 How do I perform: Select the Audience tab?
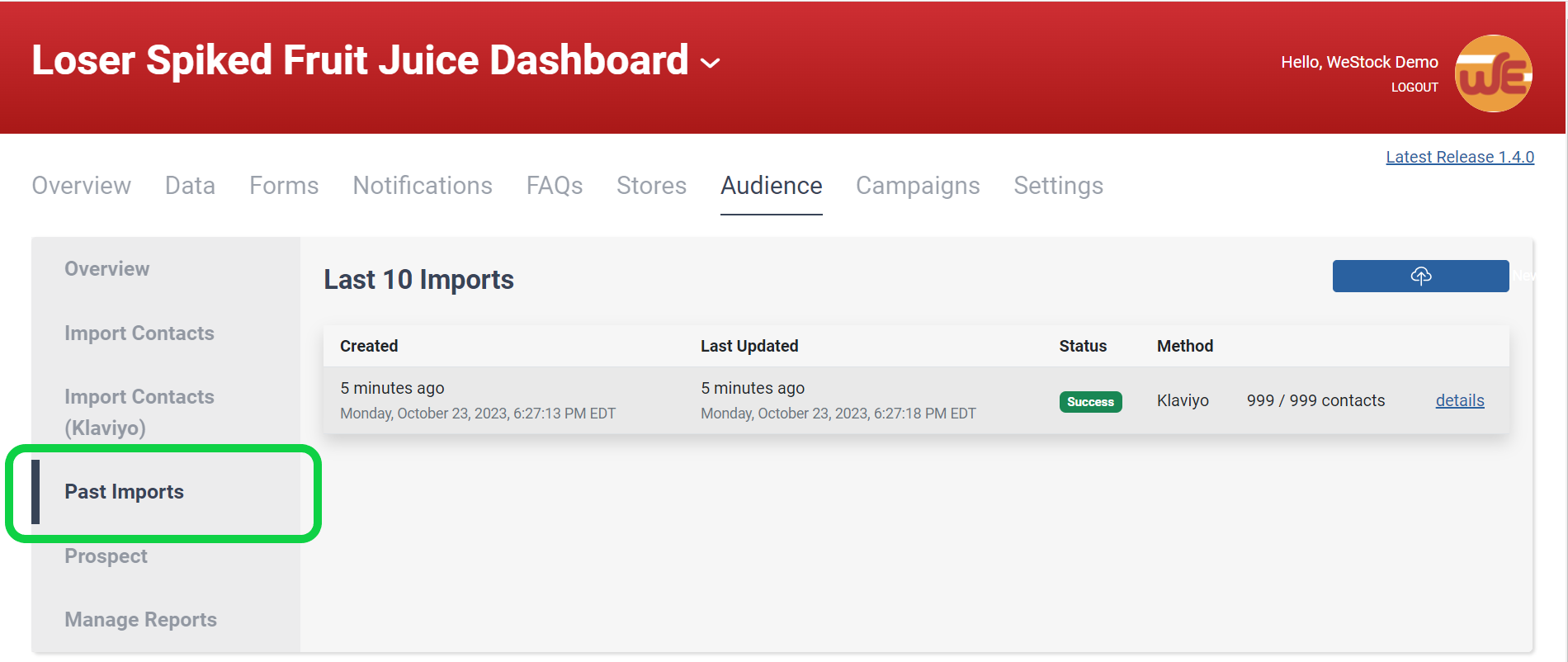(x=771, y=186)
